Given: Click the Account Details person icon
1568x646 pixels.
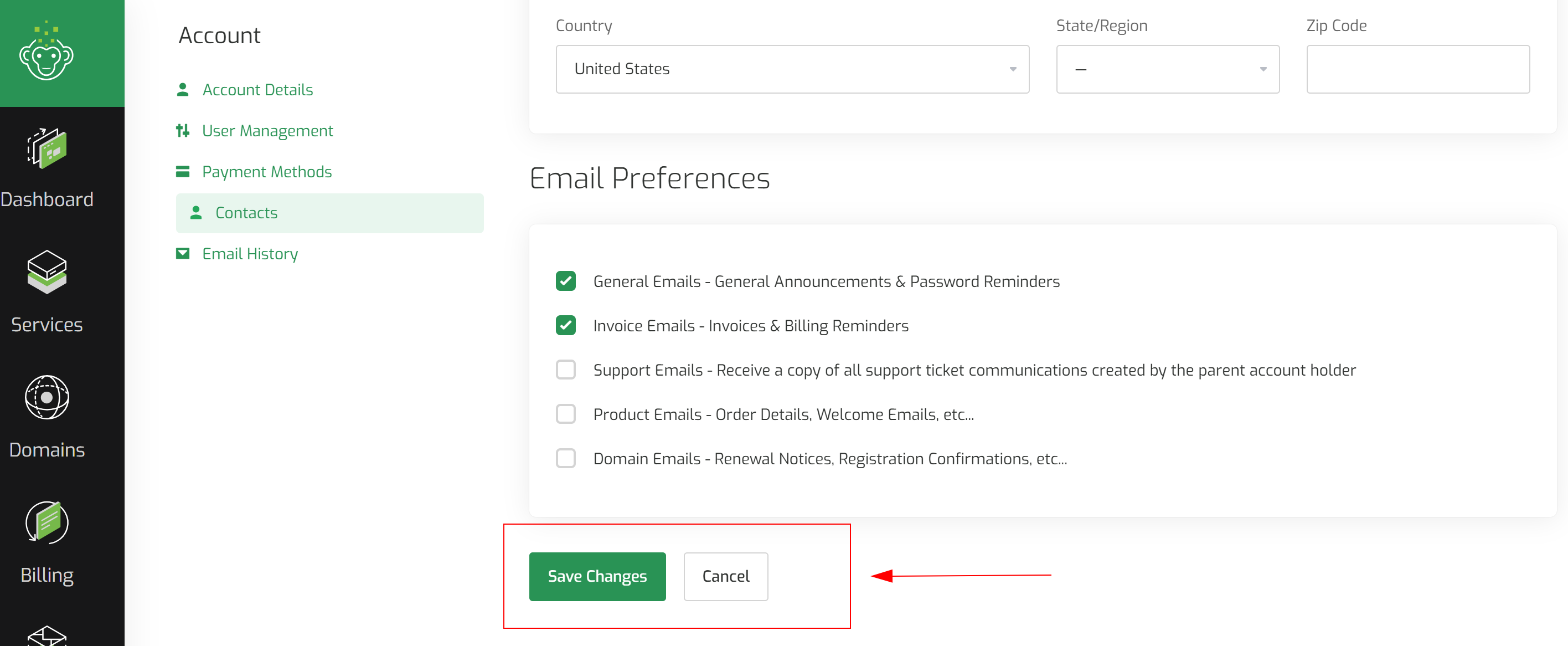Looking at the screenshot, I should 183,90.
